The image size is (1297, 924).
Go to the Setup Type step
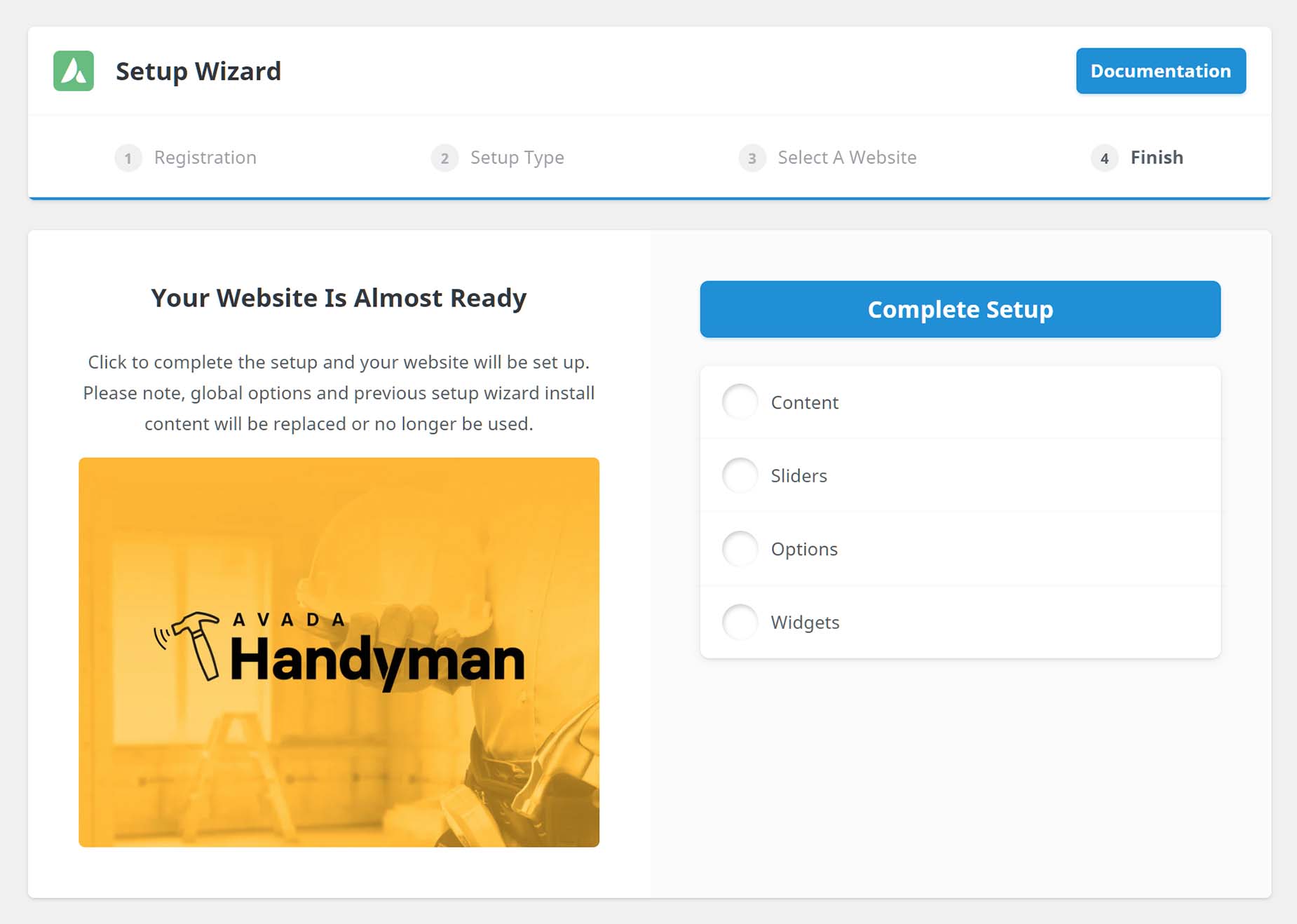pos(498,158)
